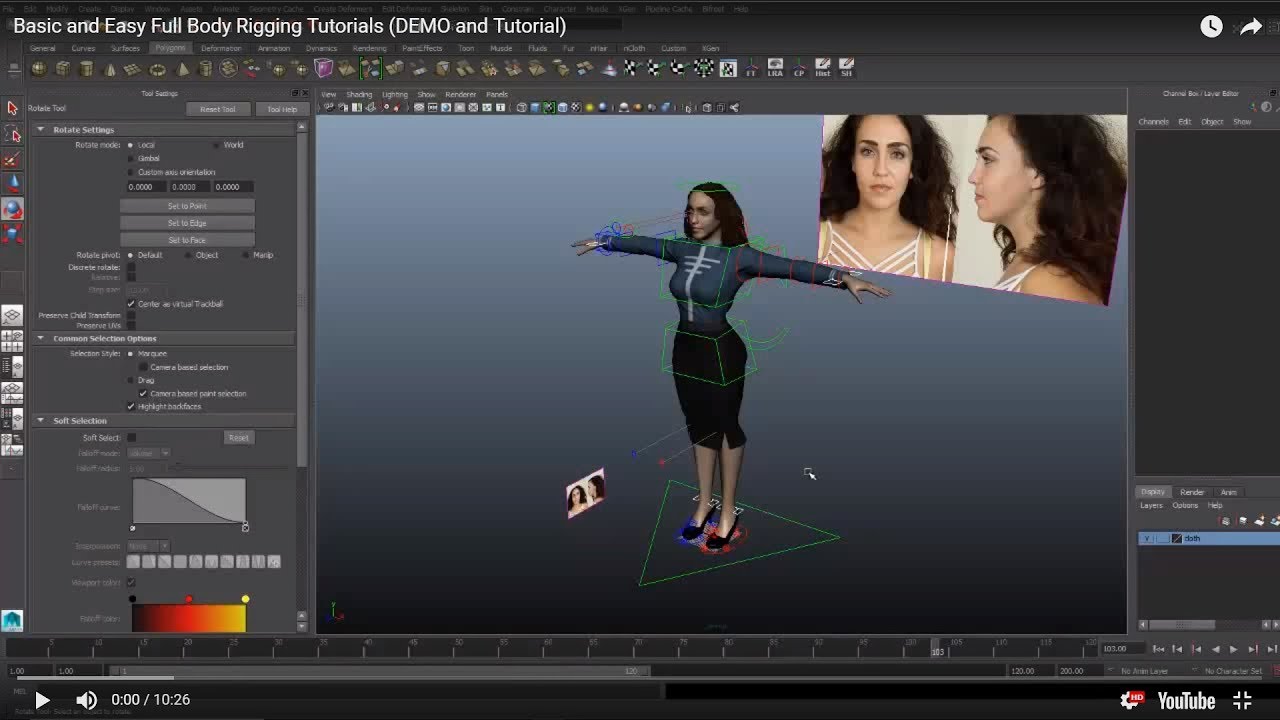This screenshot has height=720, width=1280.
Task: Click the SH shelf icon
Action: tap(847, 68)
